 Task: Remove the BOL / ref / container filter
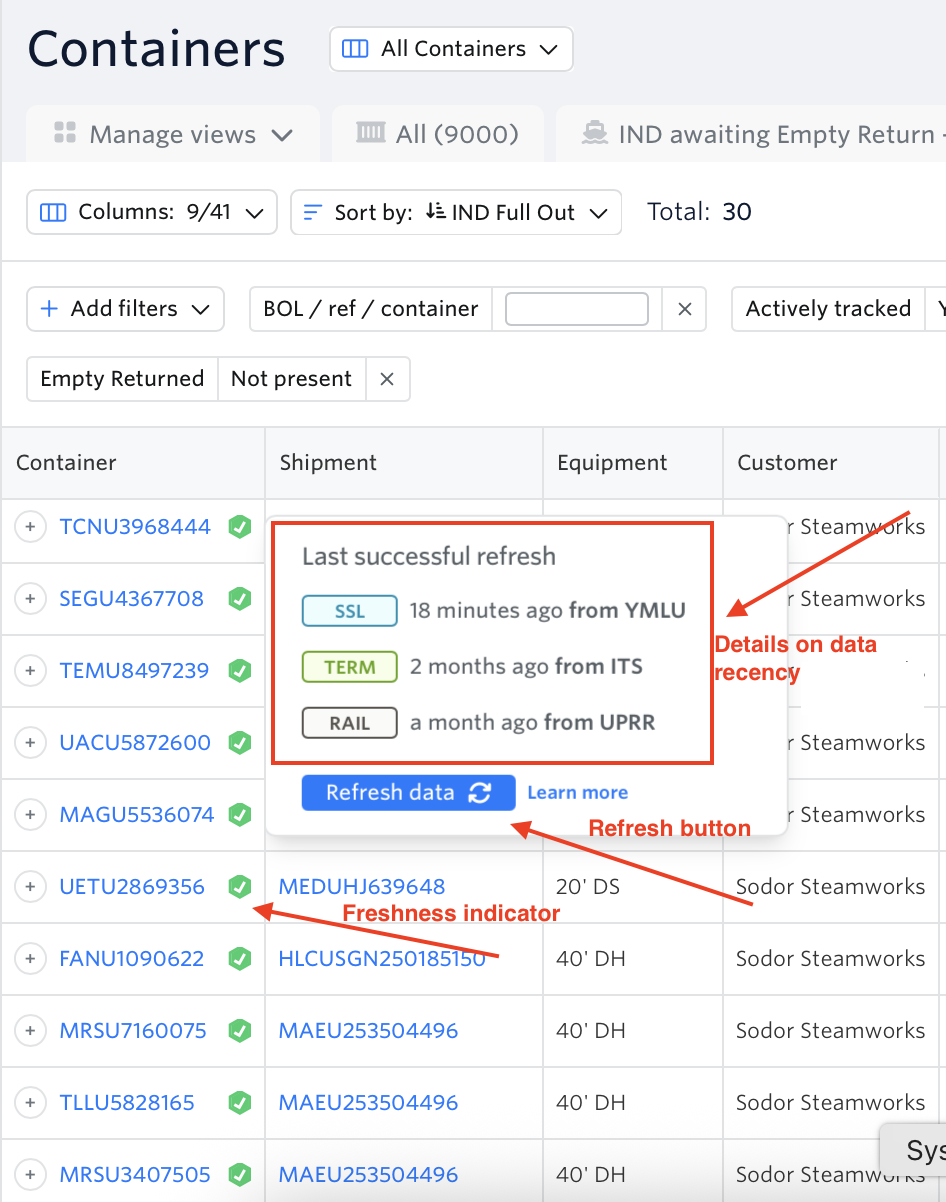click(685, 309)
